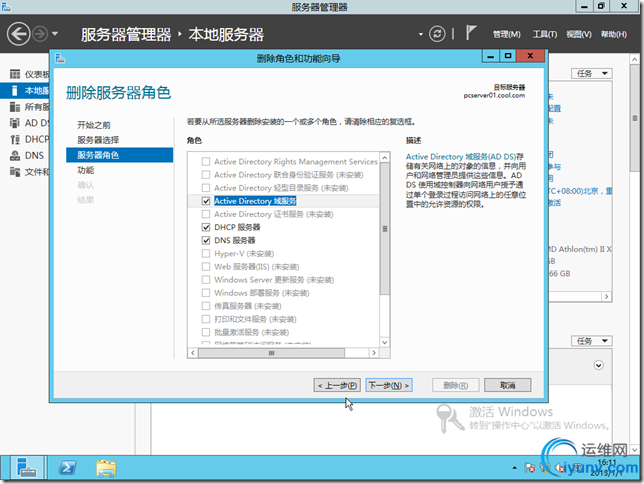This screenshot has height=484, width=644.
Task: Toggle Active Directory 轻型目录服务 checkbox
Action: pos(206,188)
